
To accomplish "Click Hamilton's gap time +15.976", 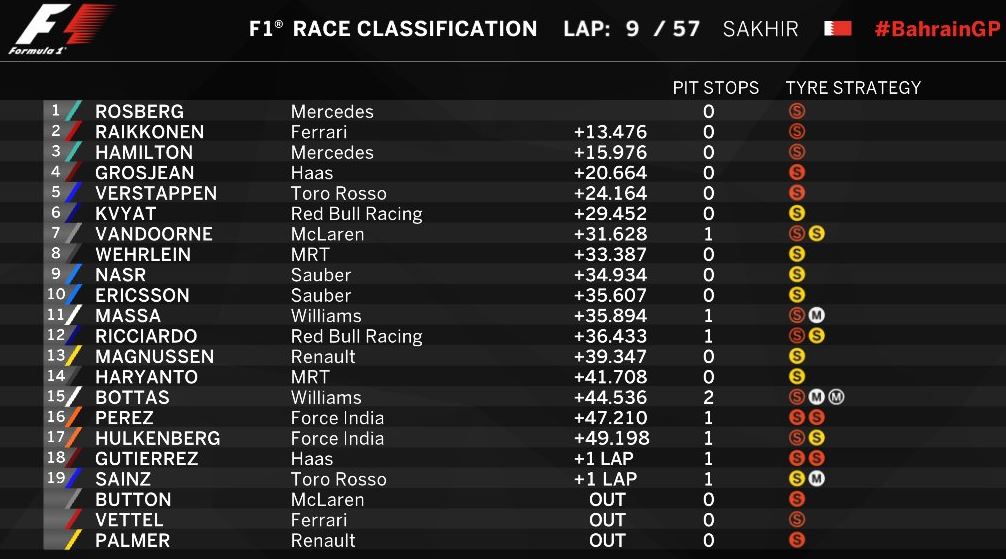I will click(610, 152).
